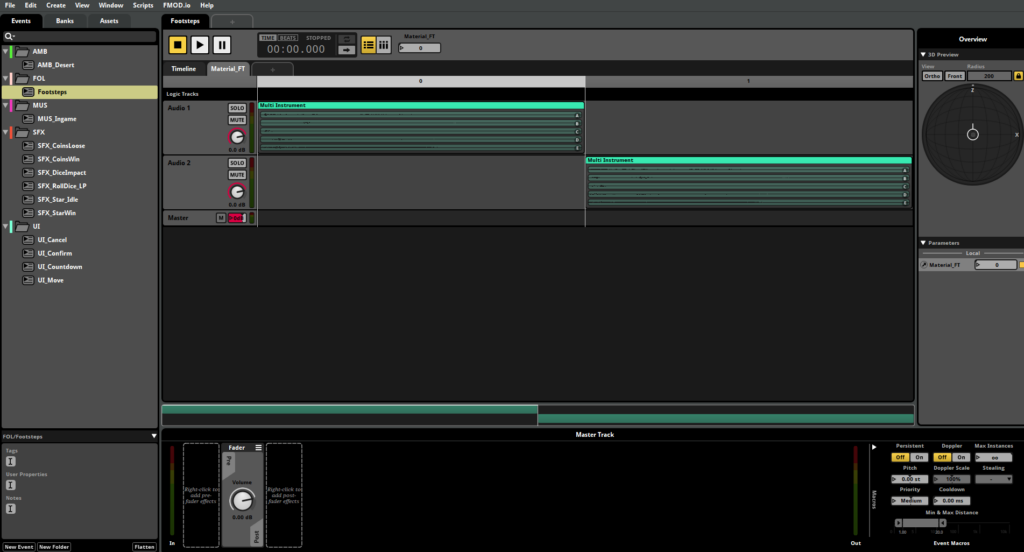Click the lock icon in 3D Preview

point(1019,76)
